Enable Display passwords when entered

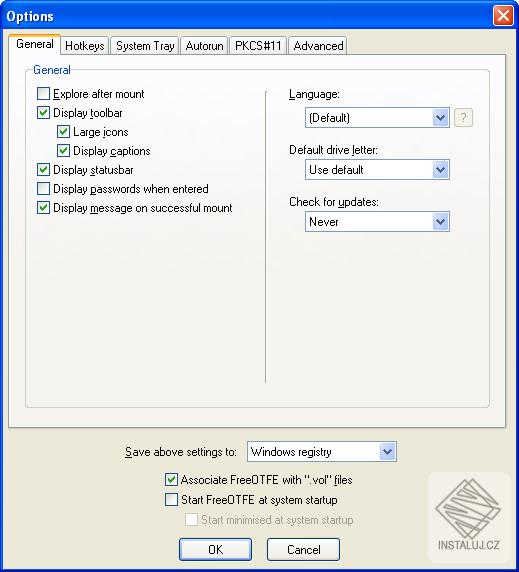(43, 189)
